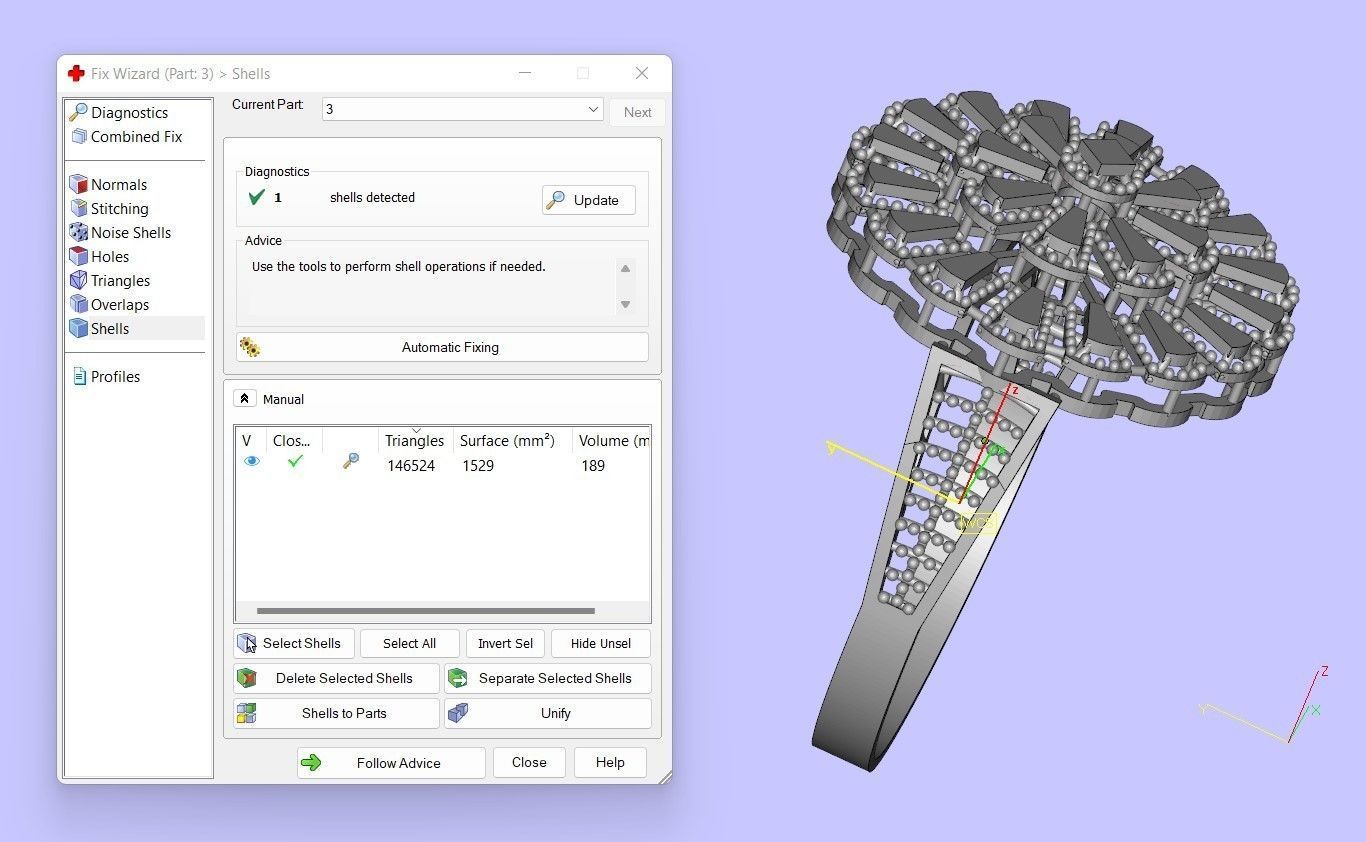
Task: Click Follow Advice button
Action: pos(391,763)
